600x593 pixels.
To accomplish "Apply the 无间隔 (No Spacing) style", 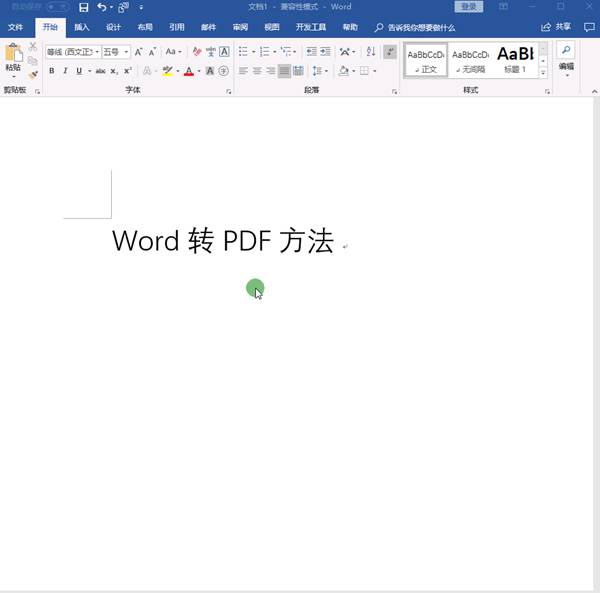I will (x=470, y=60).
